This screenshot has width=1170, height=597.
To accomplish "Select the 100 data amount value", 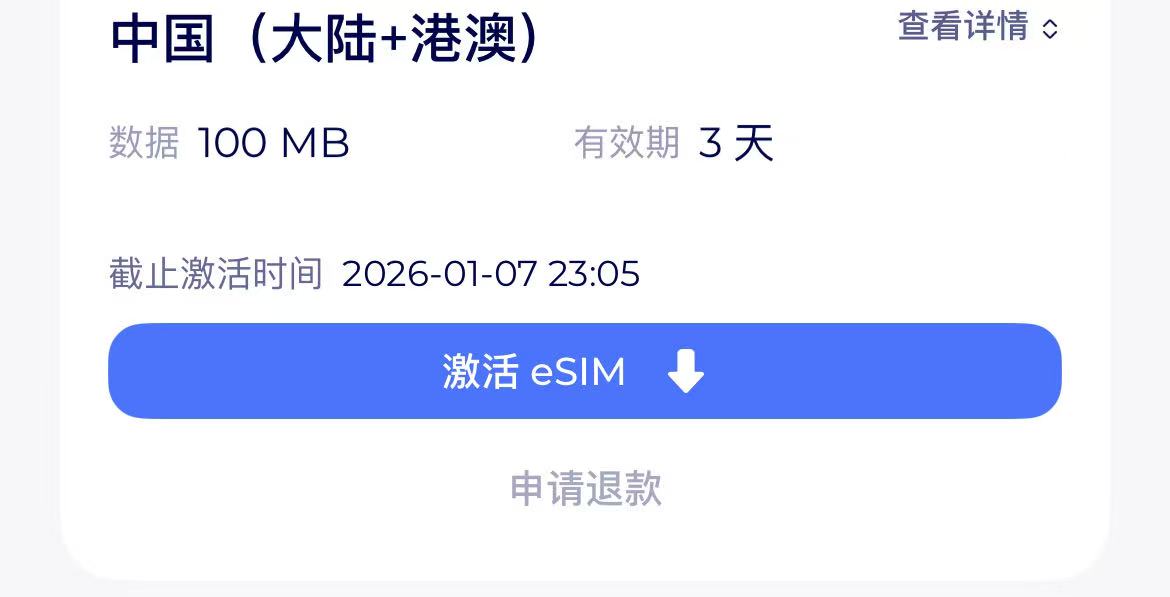I will click(x=231, y=143).
